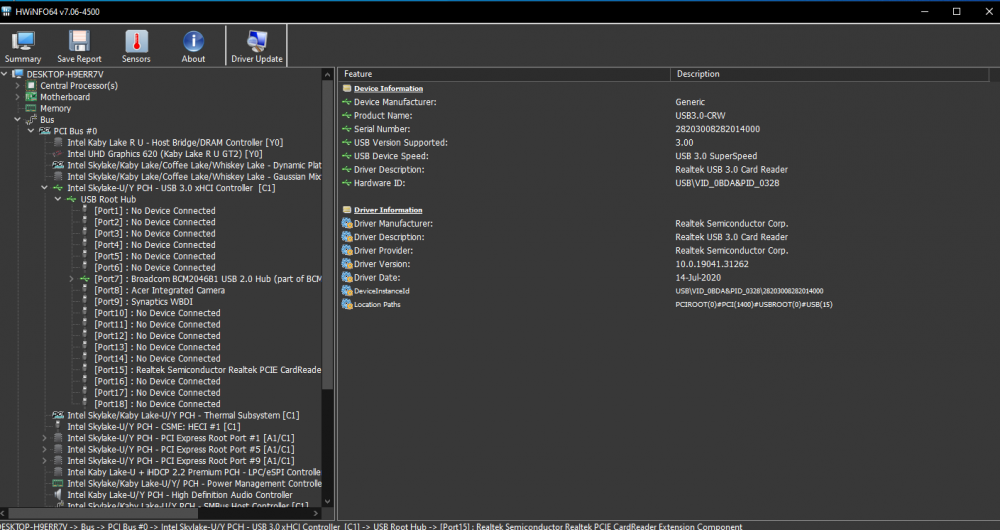Viewport: 1000px width, 530px height.
Task: Expand the Motherboard node
Action: point(18,97)
